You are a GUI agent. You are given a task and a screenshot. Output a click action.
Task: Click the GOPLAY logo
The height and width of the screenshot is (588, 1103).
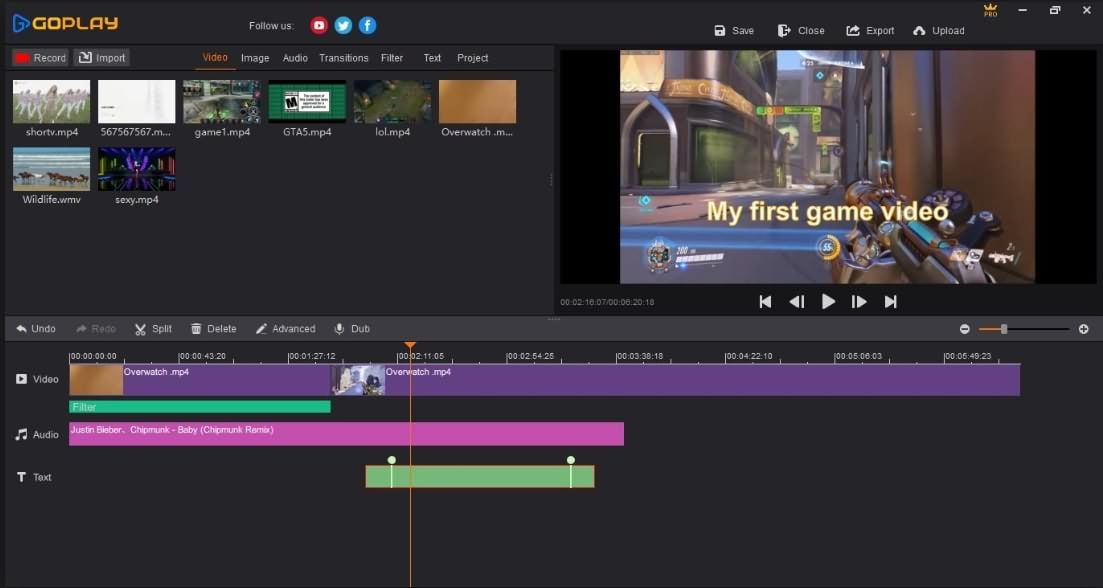(x=65, y=23)
